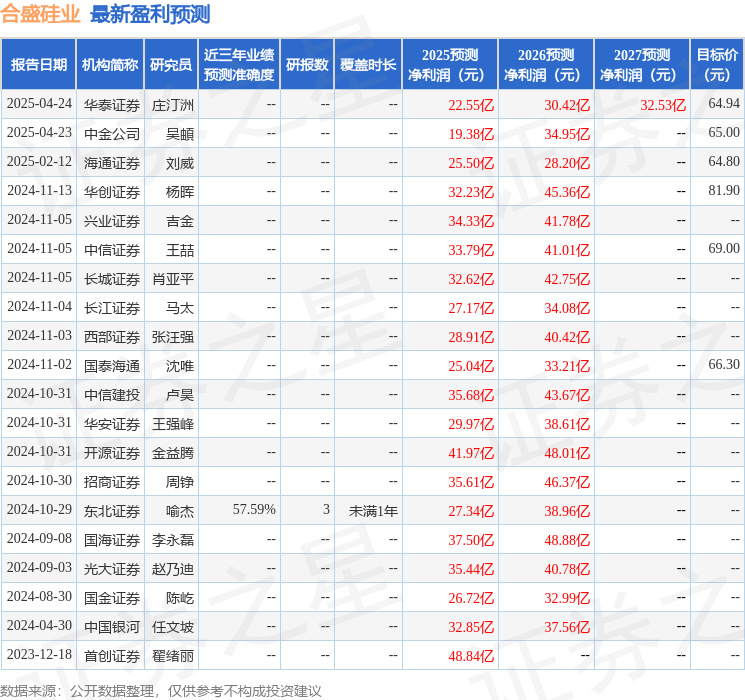Click analyst name 吴頔
Viewport: 745px width, 700px height.
(180, 134)
